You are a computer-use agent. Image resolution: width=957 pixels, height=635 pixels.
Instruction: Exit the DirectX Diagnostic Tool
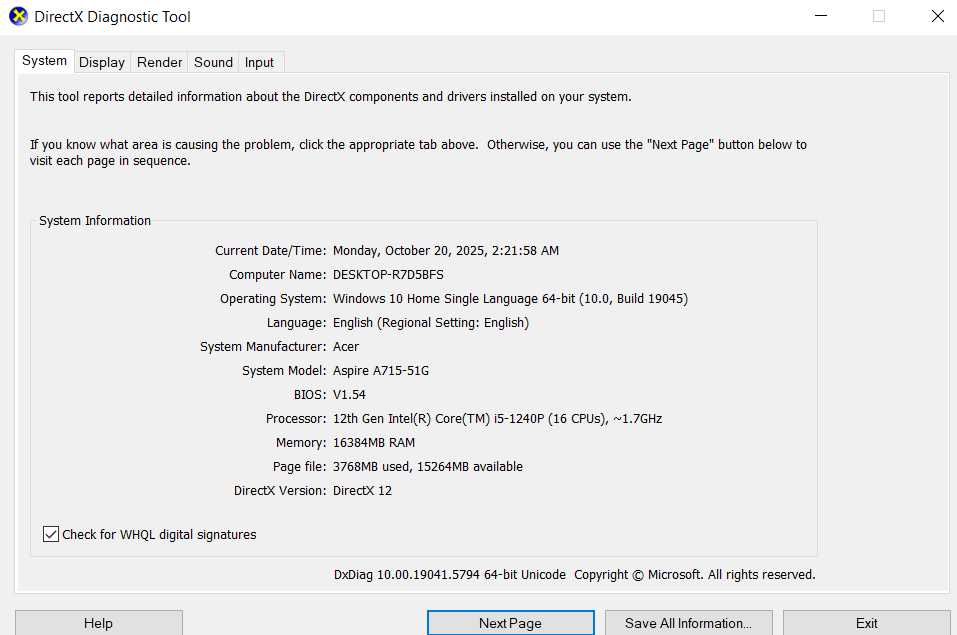(866, 623)
